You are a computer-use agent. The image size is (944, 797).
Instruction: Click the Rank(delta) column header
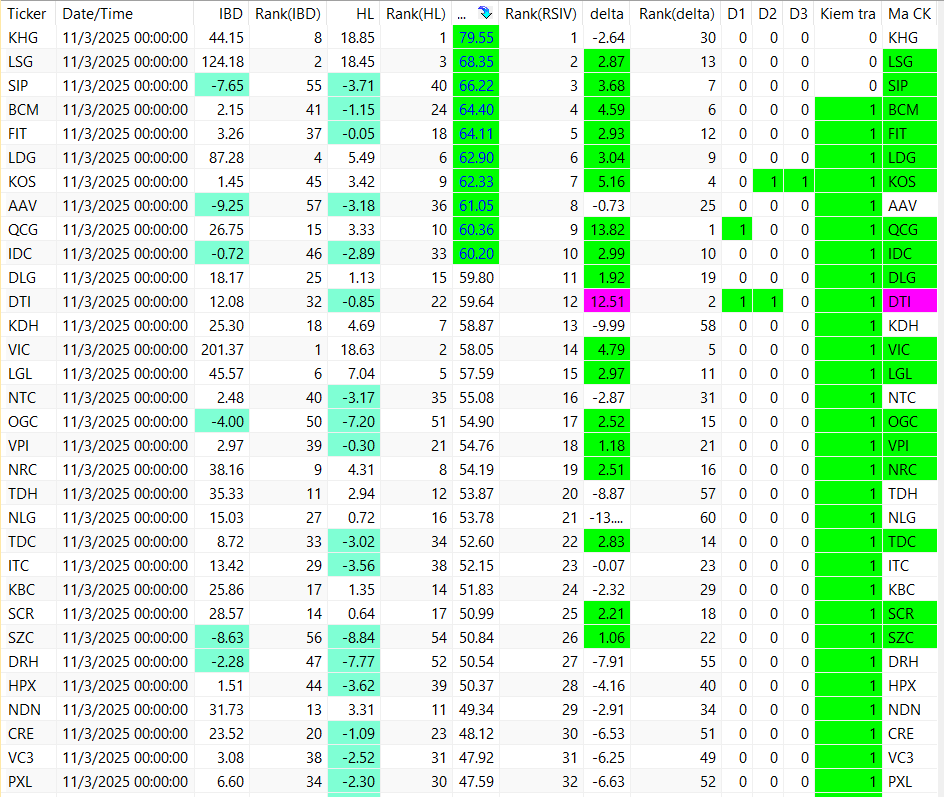[x=676, y=13]
